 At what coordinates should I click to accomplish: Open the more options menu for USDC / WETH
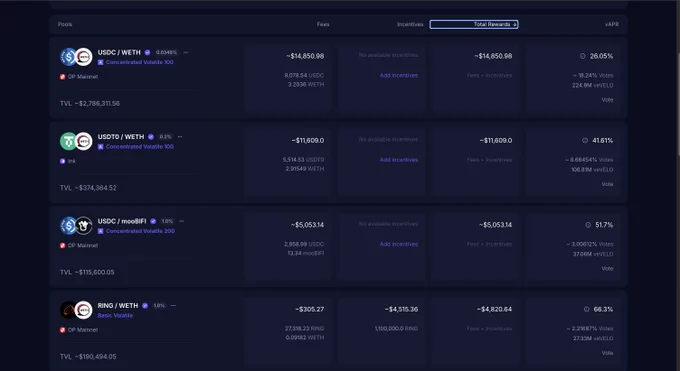[x=186, y=53]
